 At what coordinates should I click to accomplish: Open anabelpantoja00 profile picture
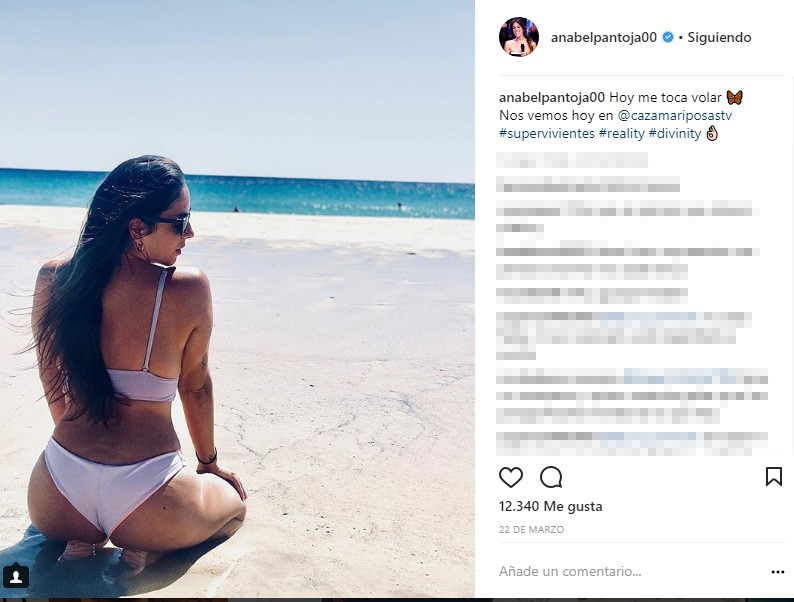coord(519,36)
